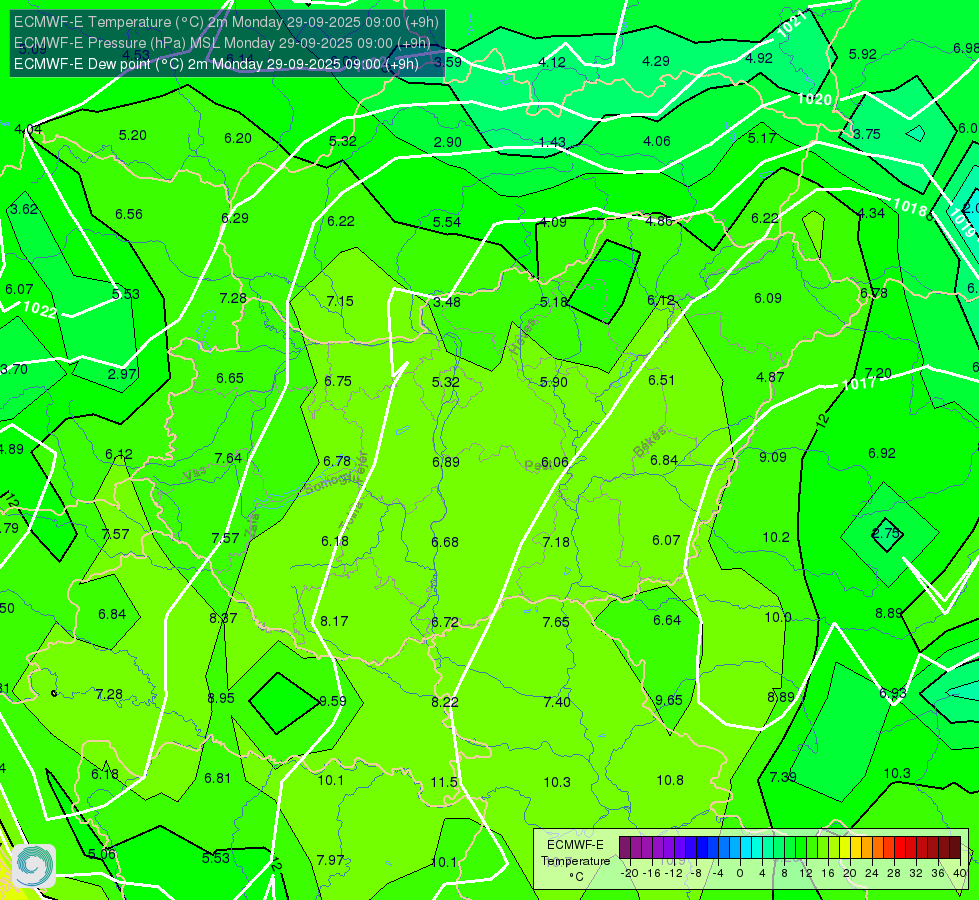Click the 7.40 dew point value
The image size is (979, 900).
[x=557, y=703]
